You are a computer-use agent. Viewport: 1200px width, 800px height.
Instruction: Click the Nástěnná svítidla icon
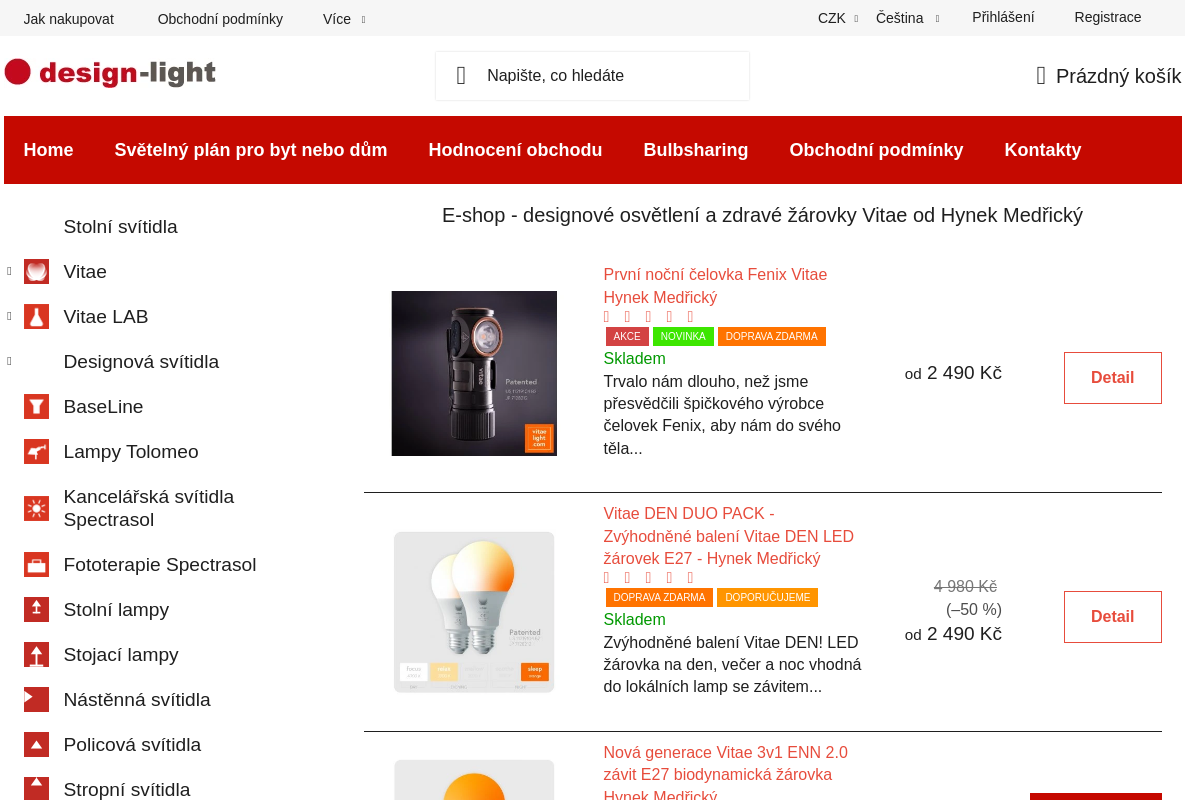click(36, 699)
